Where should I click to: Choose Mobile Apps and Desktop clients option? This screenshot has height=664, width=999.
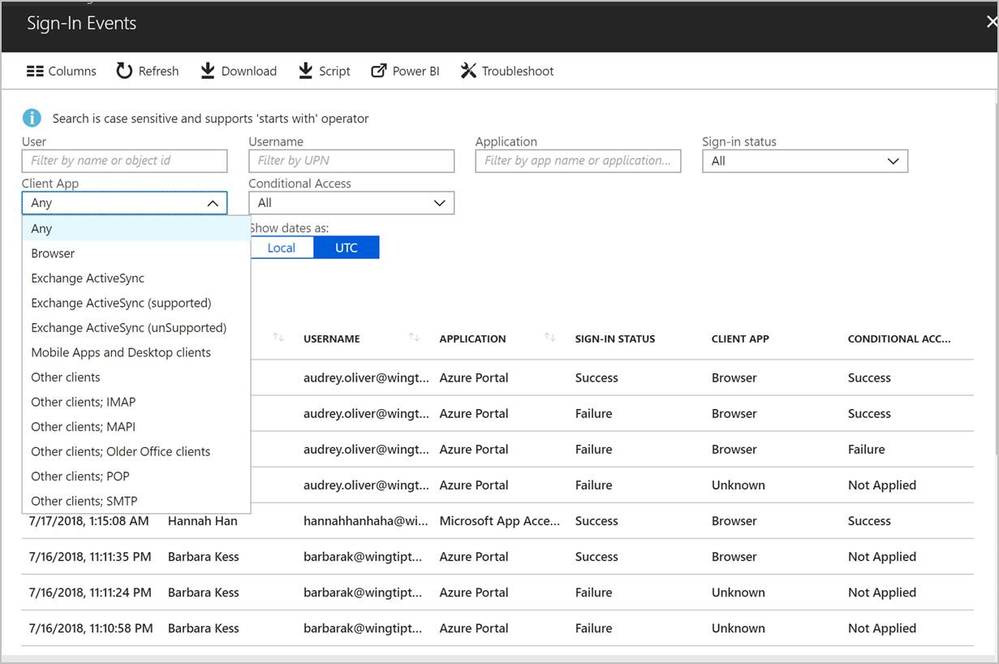tap(121, 353)
